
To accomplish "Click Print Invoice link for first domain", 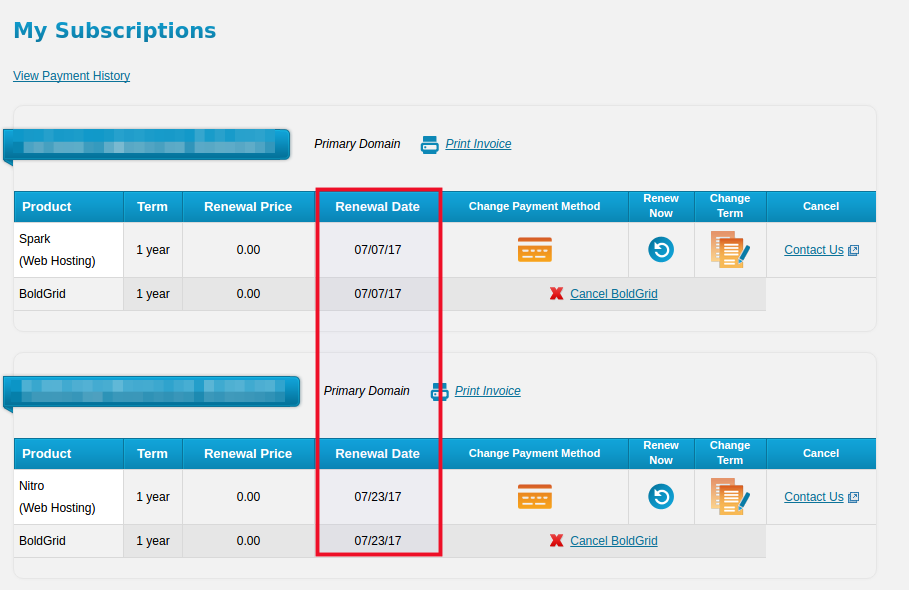I will pos(478,144).
